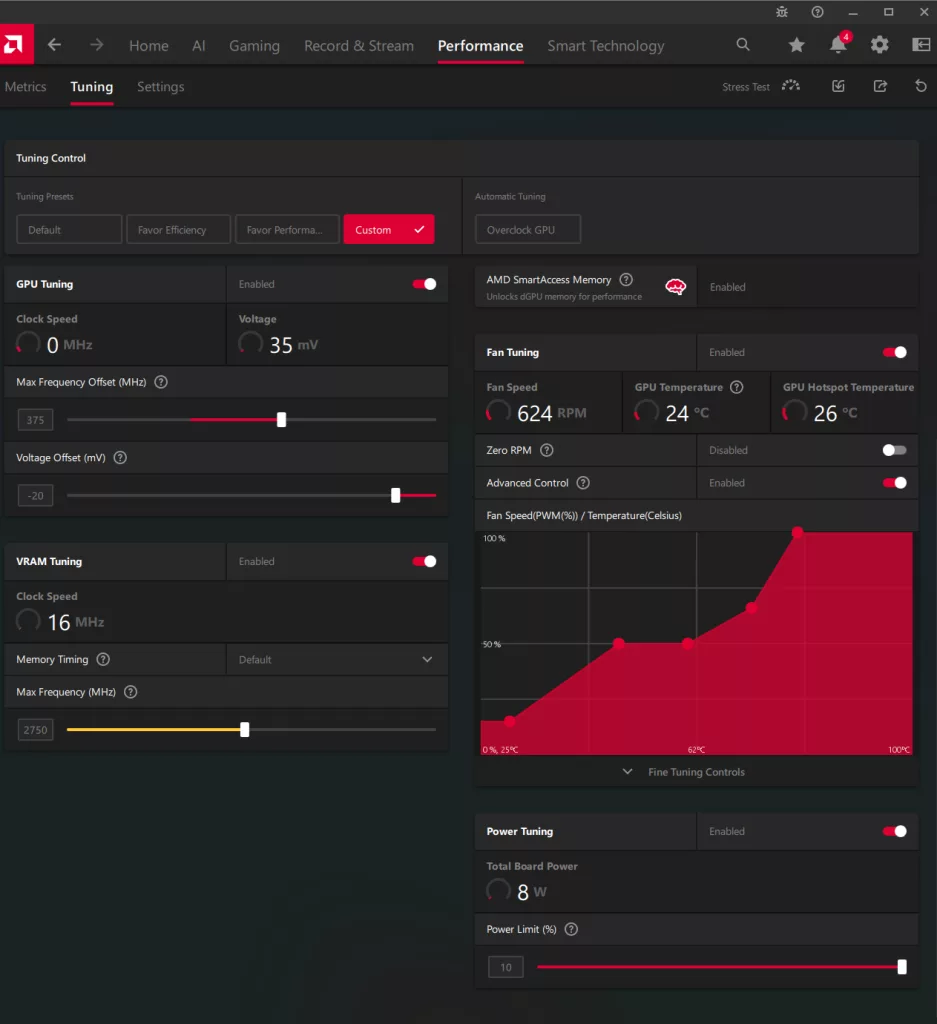Show help for Voltage Offset

120,458
